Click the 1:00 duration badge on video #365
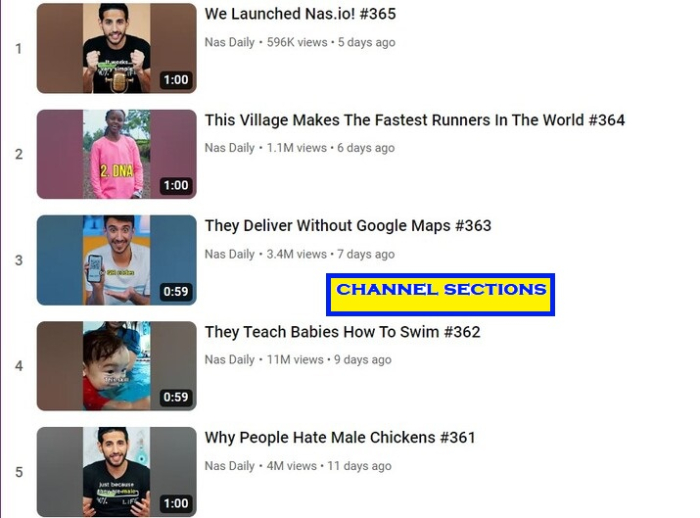The width and height of the screenshot is (700, 518). [176, 80]
